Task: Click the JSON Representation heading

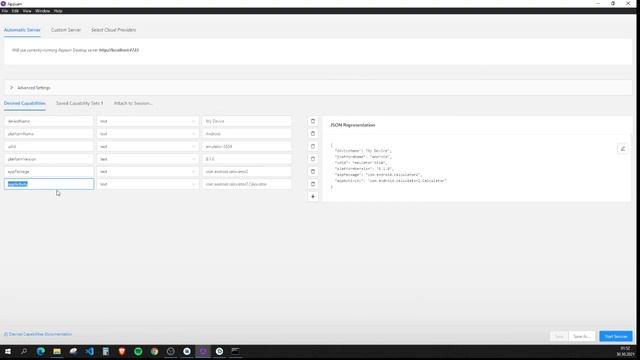Action: 353,125
